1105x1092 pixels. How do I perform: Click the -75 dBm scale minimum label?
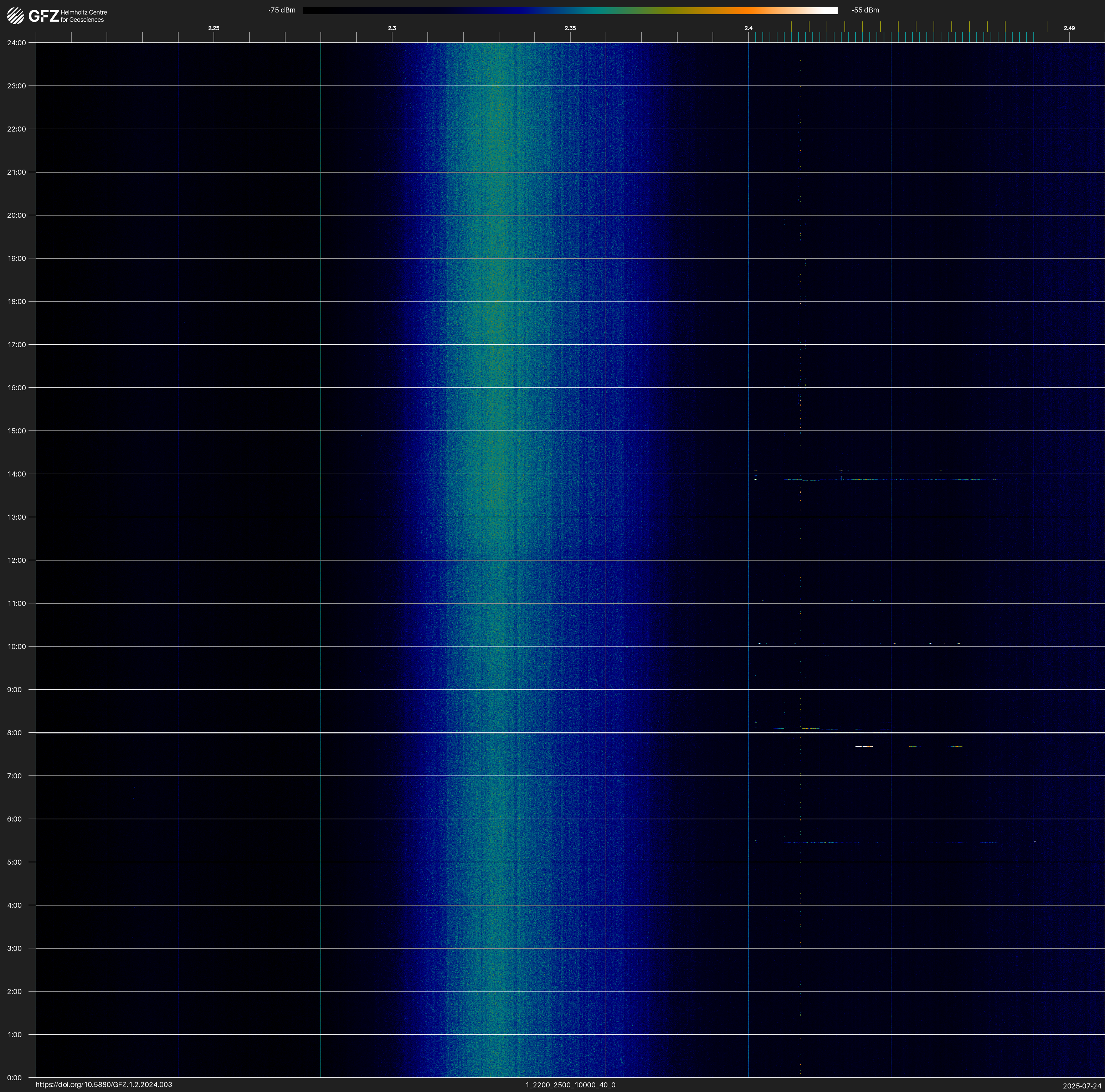(281, 10)
